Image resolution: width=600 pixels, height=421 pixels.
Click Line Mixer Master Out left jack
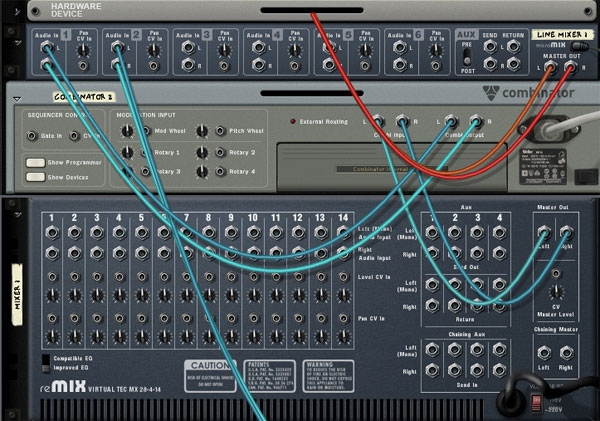tap(550, 69)
